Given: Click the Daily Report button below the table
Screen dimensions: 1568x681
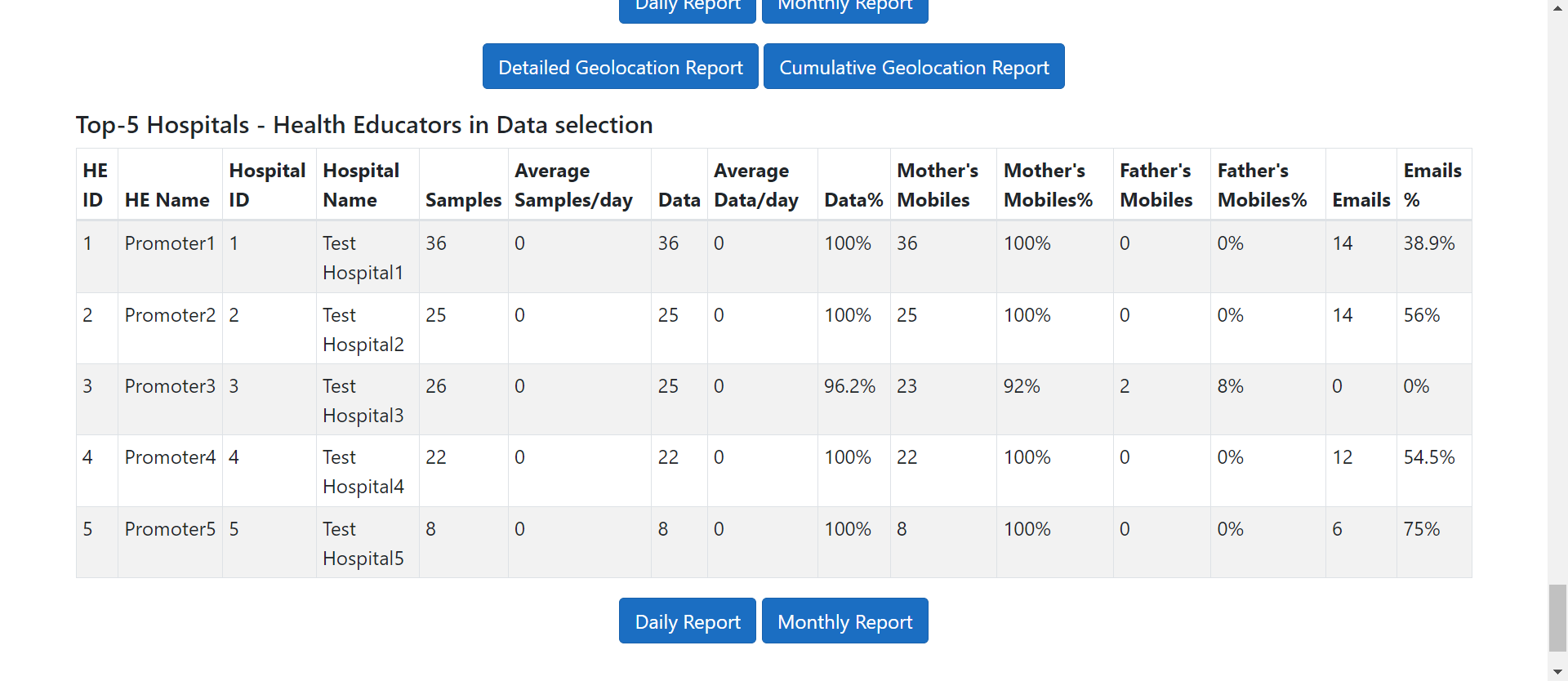Looking at the screenshot, I should pyautogui.click(x=687, y=621).
